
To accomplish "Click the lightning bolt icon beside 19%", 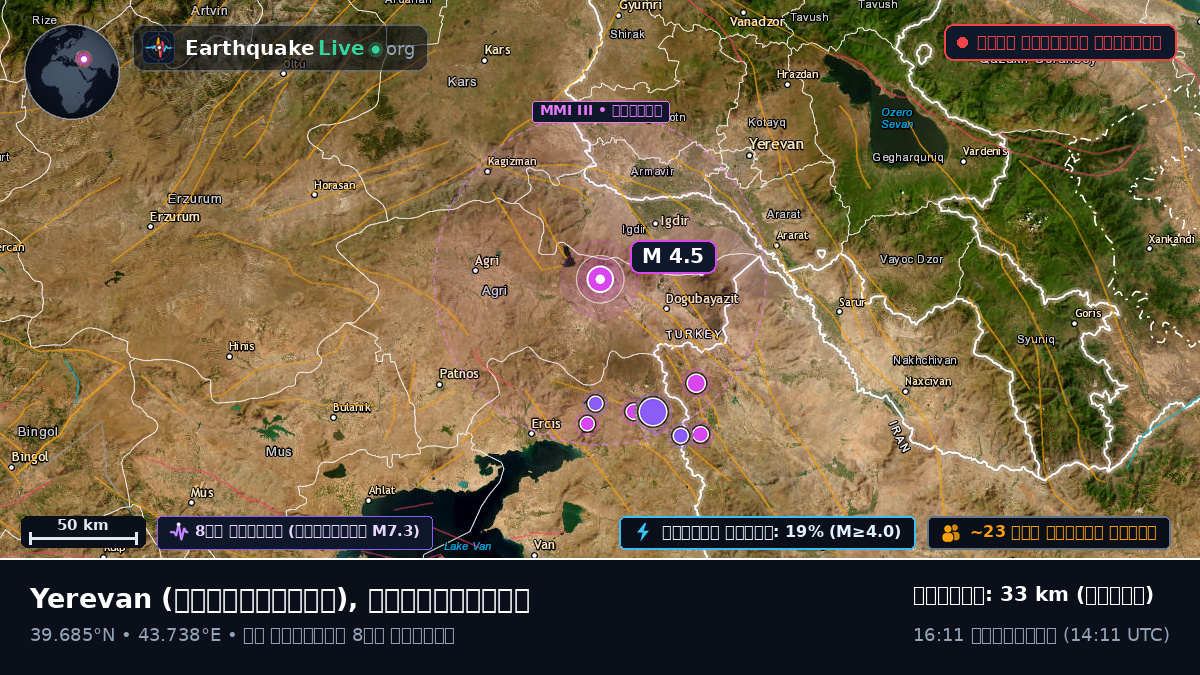I will point(643,532).
